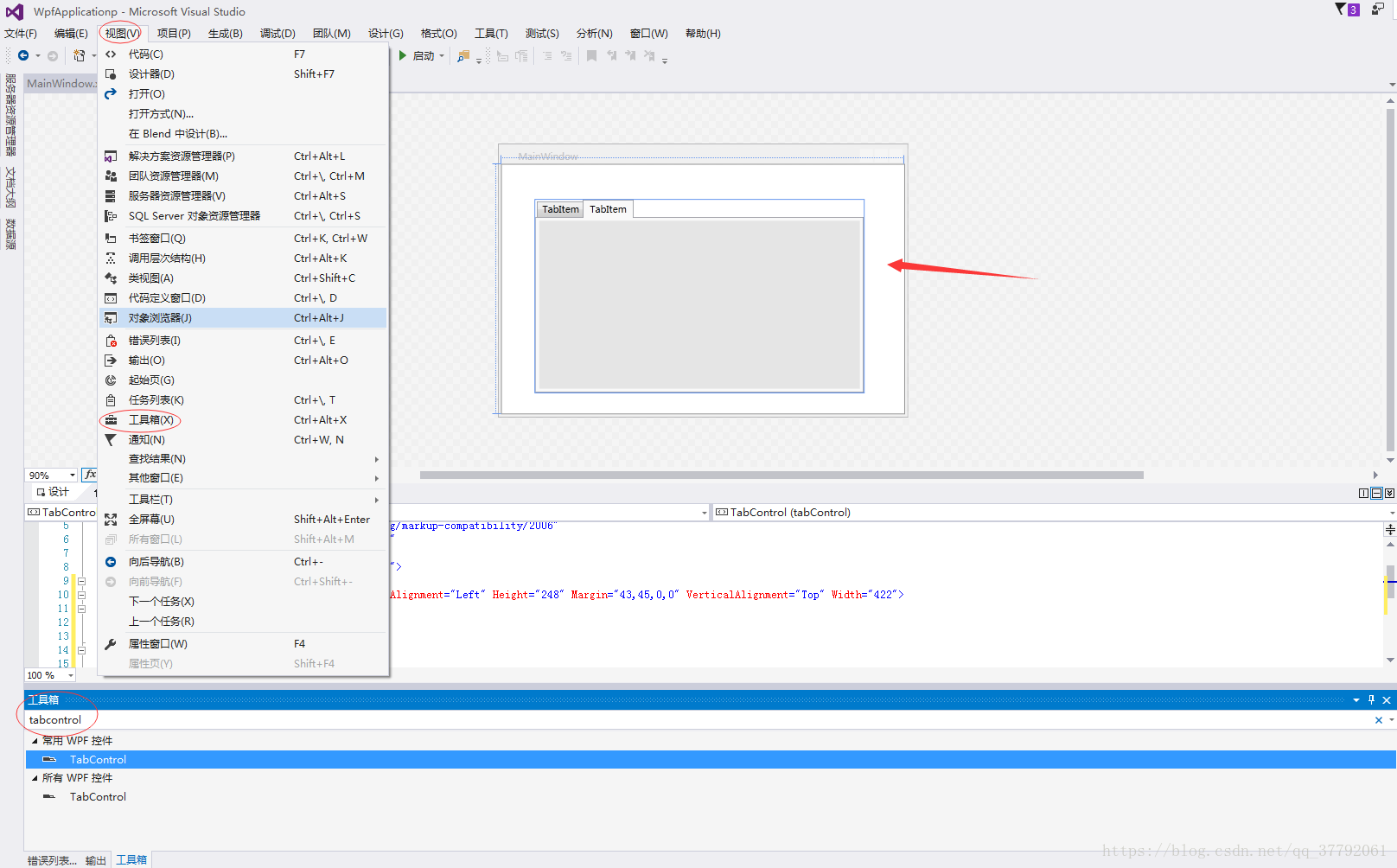Open the toolbox window position dropdown arrow
The width and height of the screenshot is (1397, 868).
(x=1356, y=700)
